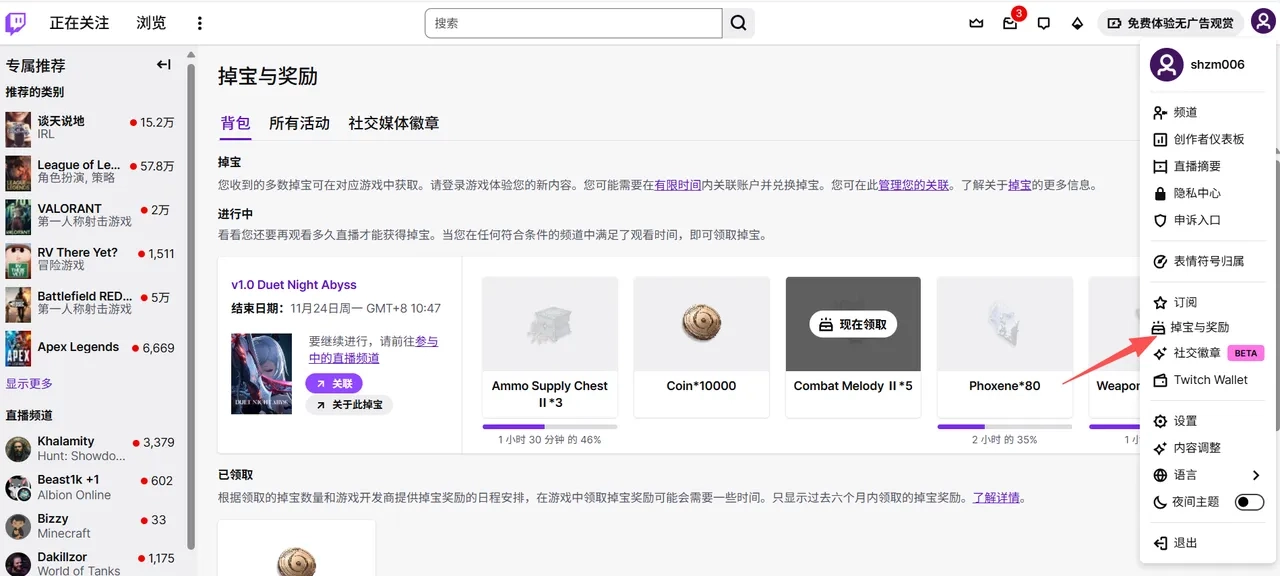Open the three-dot more menu

pyautogui.click(x=199, y=23)
